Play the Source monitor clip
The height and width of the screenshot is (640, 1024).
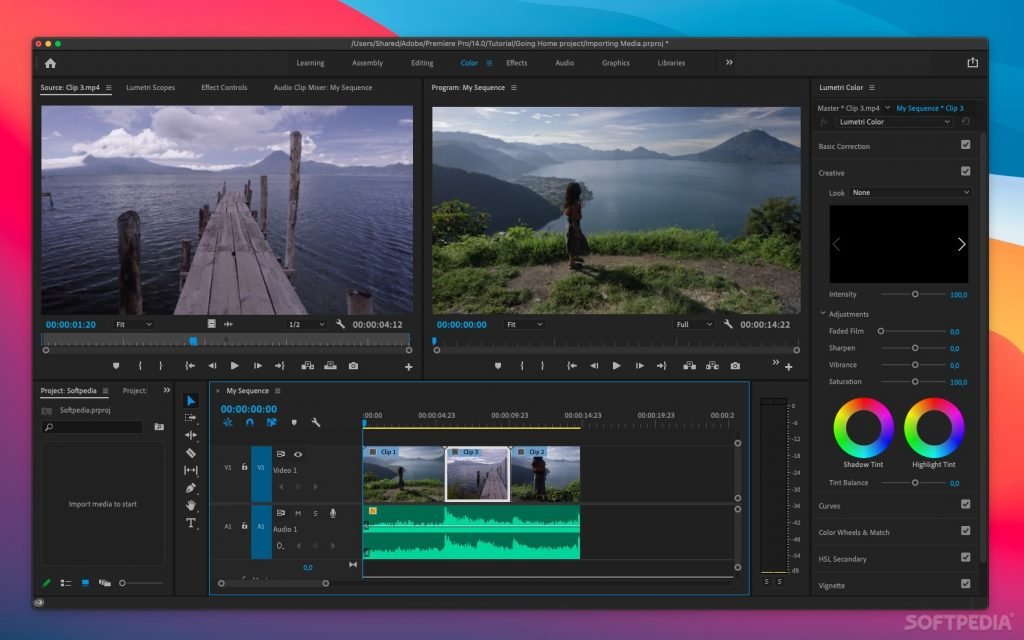click(x=234, y=366)
